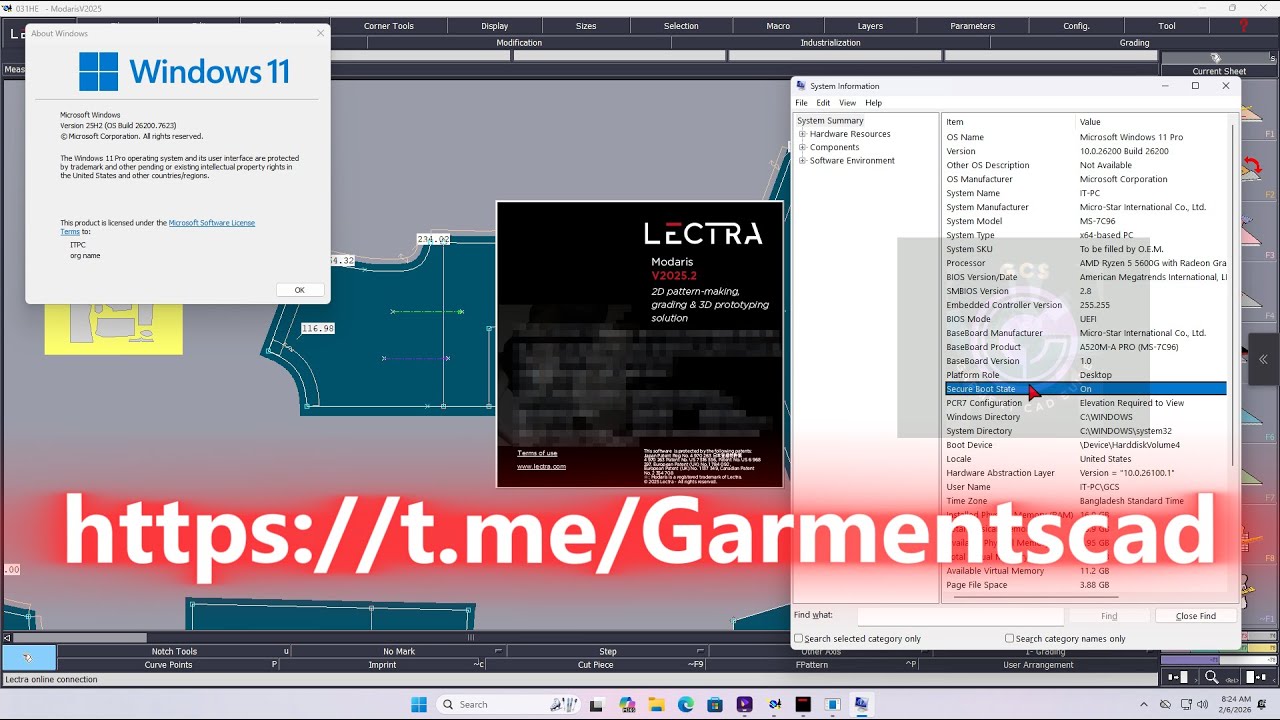Open Task View on the taskbar

click(598, 704)
